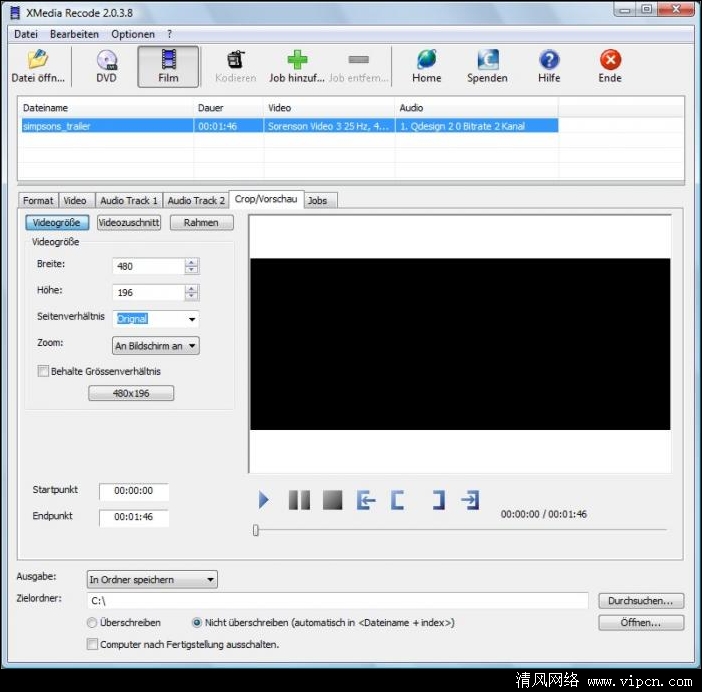Click the video seek slider handle
This screenshot has width=702, height=692.
click(256, 530)
